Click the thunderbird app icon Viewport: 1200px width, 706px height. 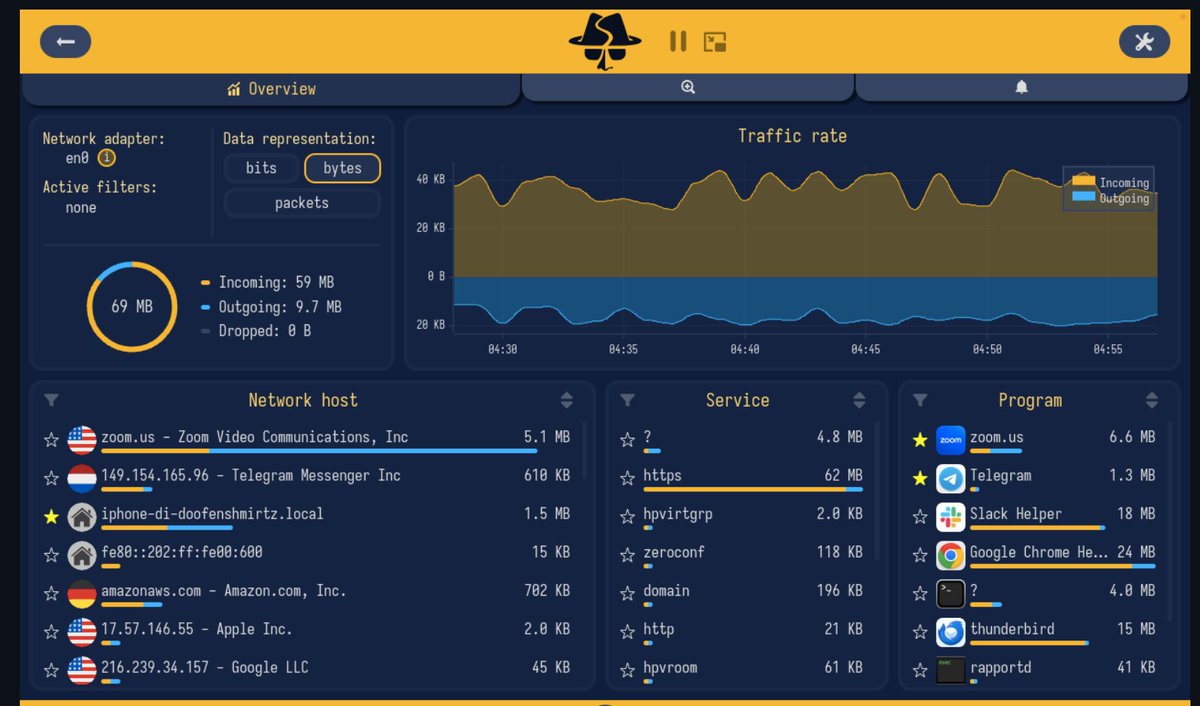950,632
